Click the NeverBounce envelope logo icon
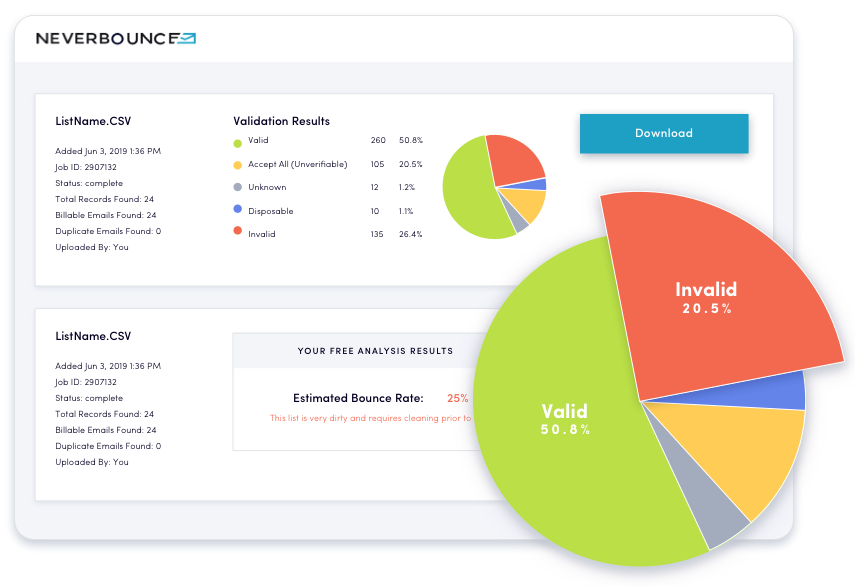The image size is (855, 586). 186,38
